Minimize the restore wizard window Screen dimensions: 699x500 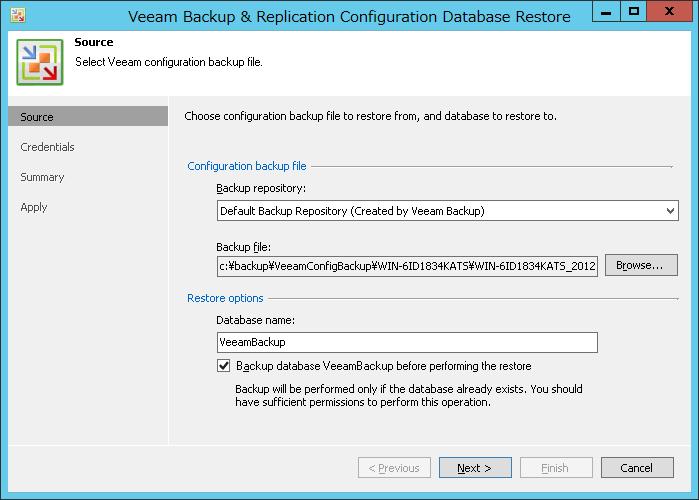pyautogui.click(x=606, y=12)
